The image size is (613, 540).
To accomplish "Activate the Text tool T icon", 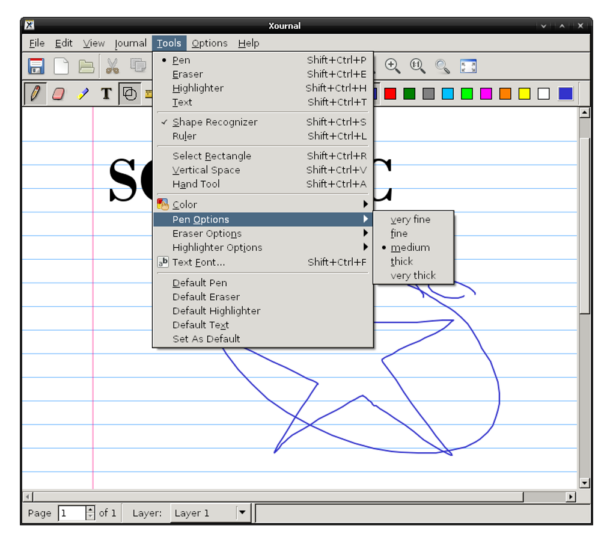I will pos(106,94).
